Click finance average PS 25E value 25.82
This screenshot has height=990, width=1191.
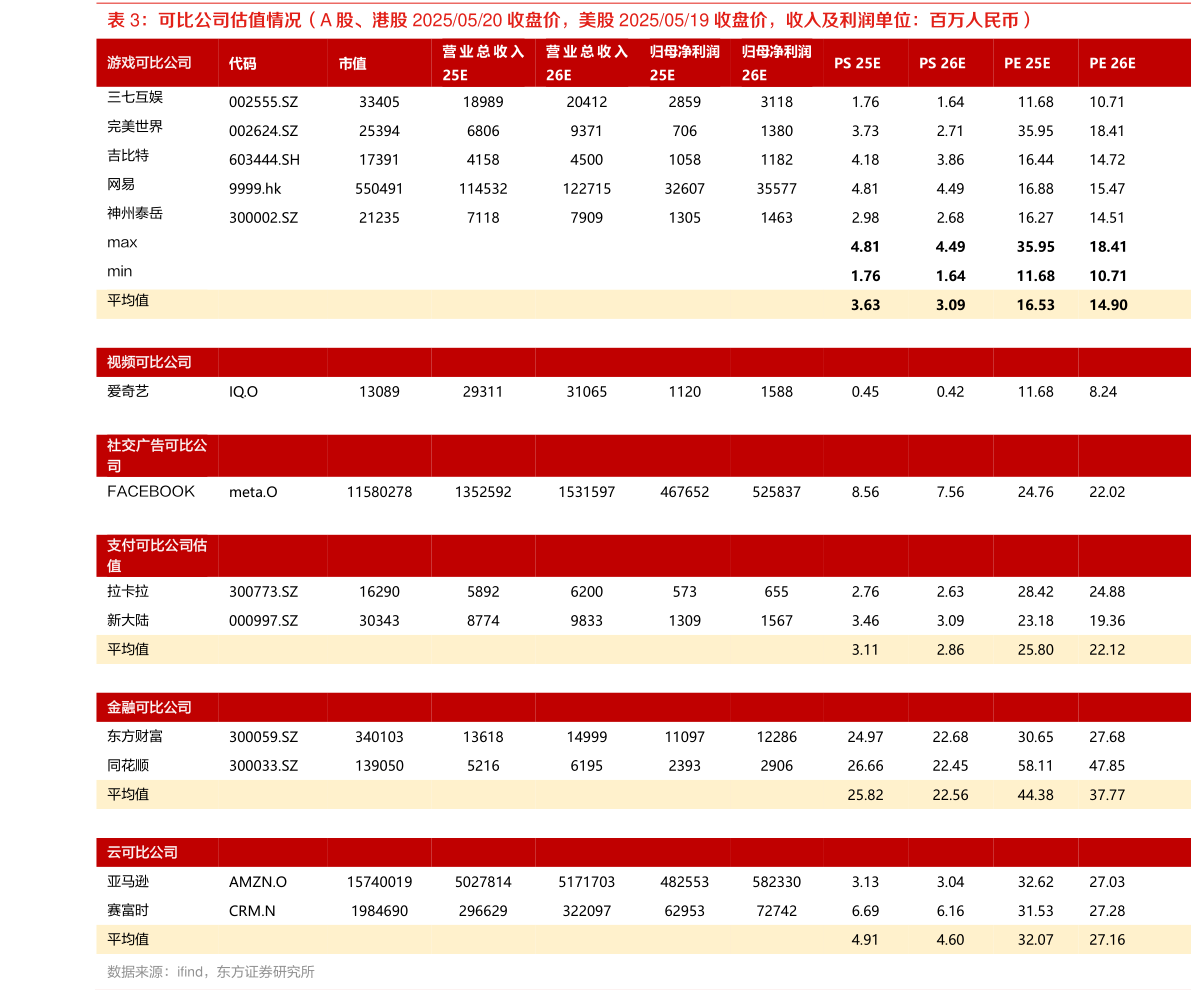(865, 795)
